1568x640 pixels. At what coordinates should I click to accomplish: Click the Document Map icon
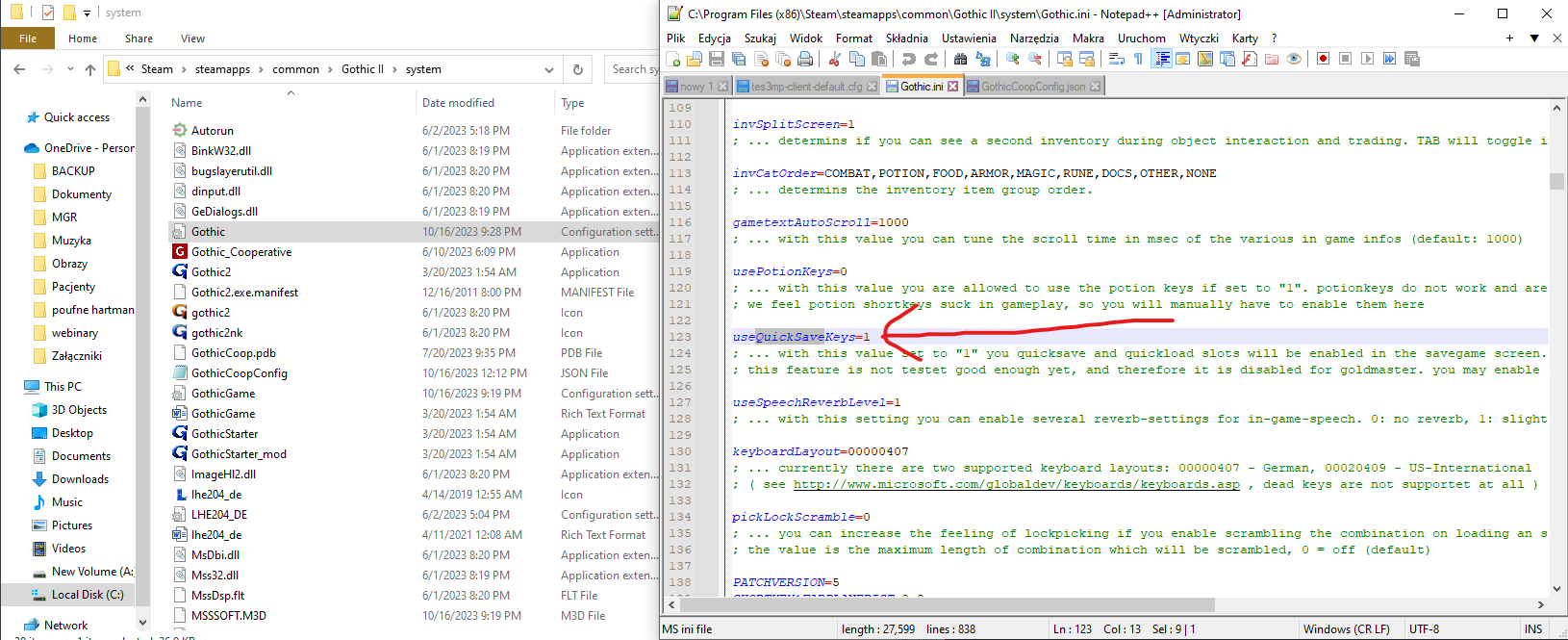pos(1205,59)
